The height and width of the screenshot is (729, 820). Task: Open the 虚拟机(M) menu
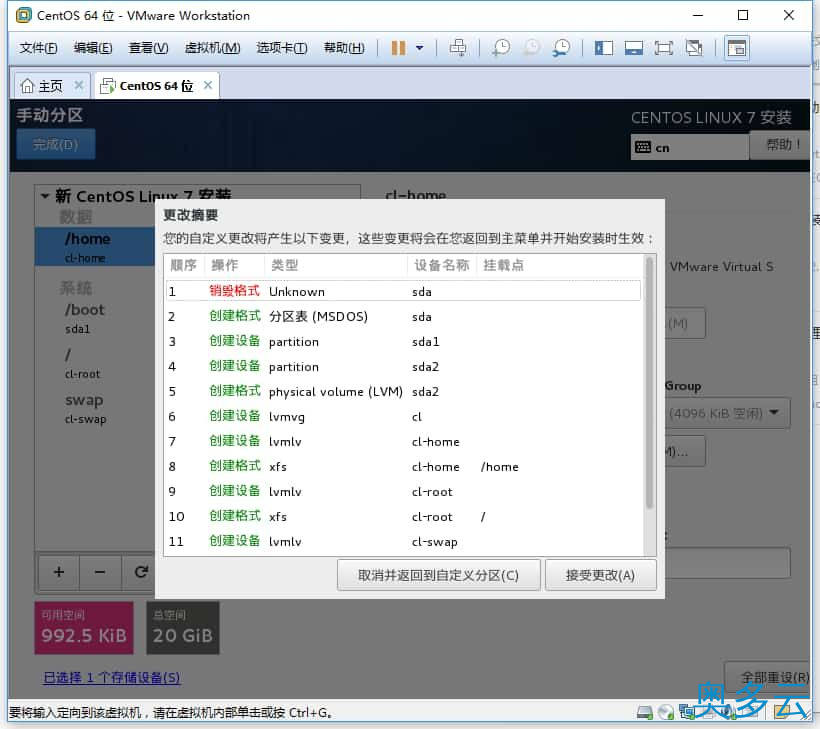coord(212,48)
